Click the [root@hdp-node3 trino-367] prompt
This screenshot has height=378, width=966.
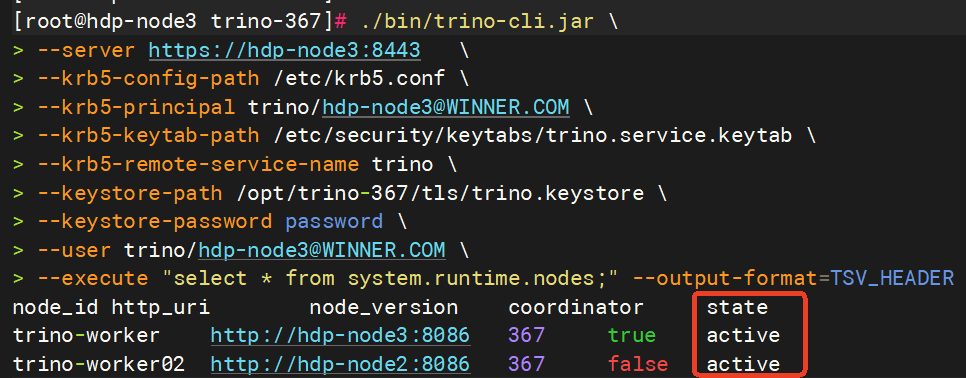172,22
